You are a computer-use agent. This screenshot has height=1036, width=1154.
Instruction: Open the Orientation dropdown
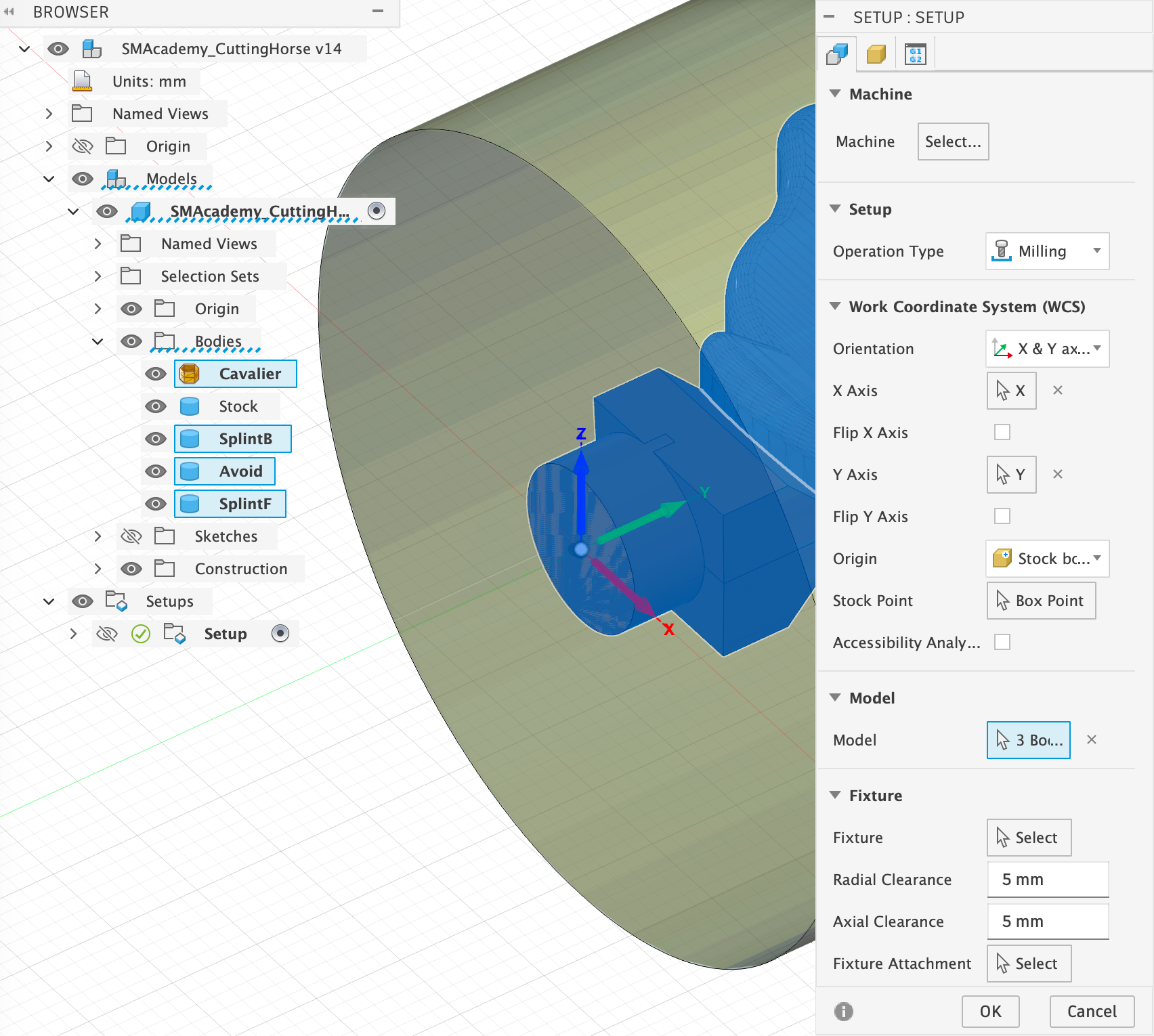pyautogui.click(x=1047, y=349)
